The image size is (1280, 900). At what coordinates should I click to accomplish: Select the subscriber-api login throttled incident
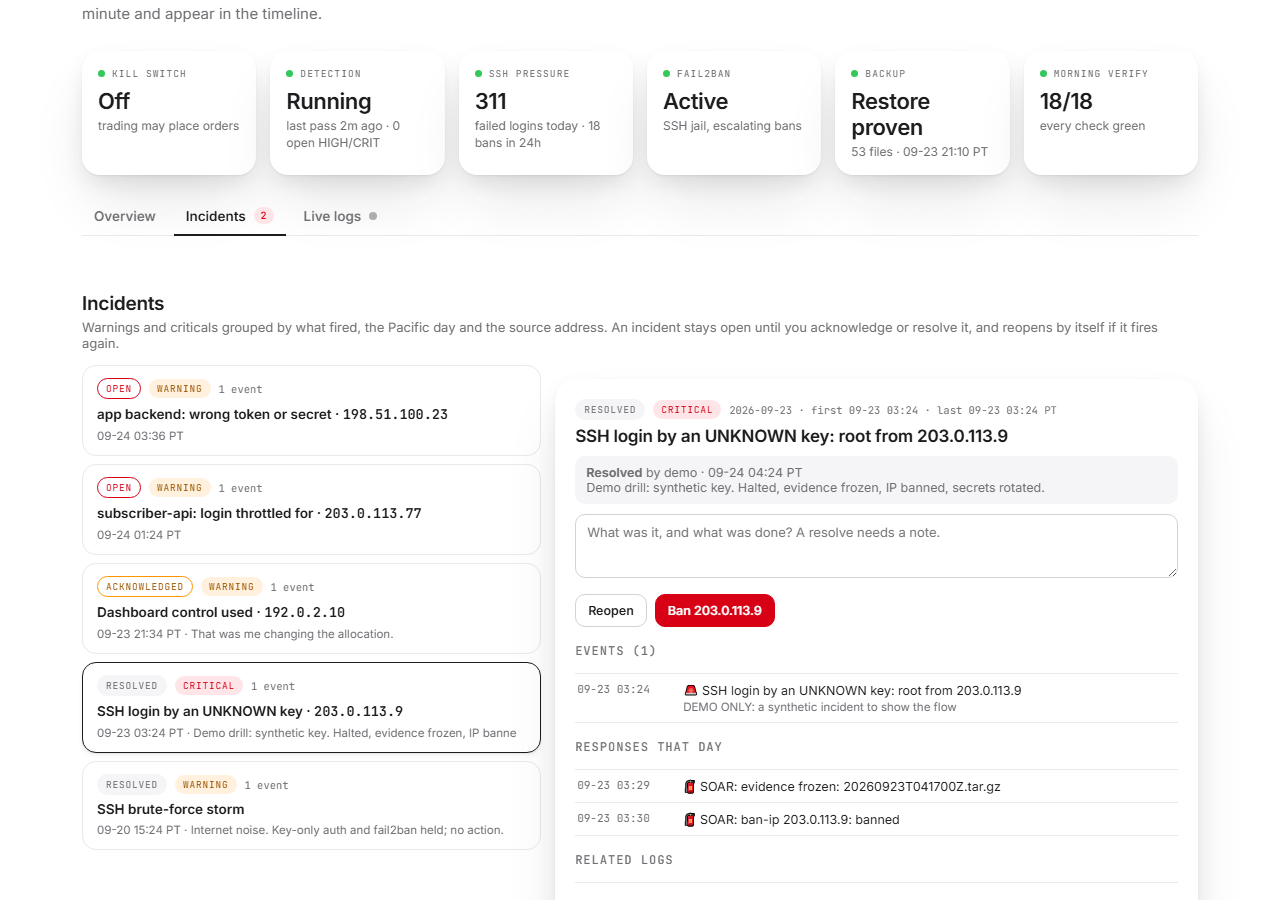(311, 510)
